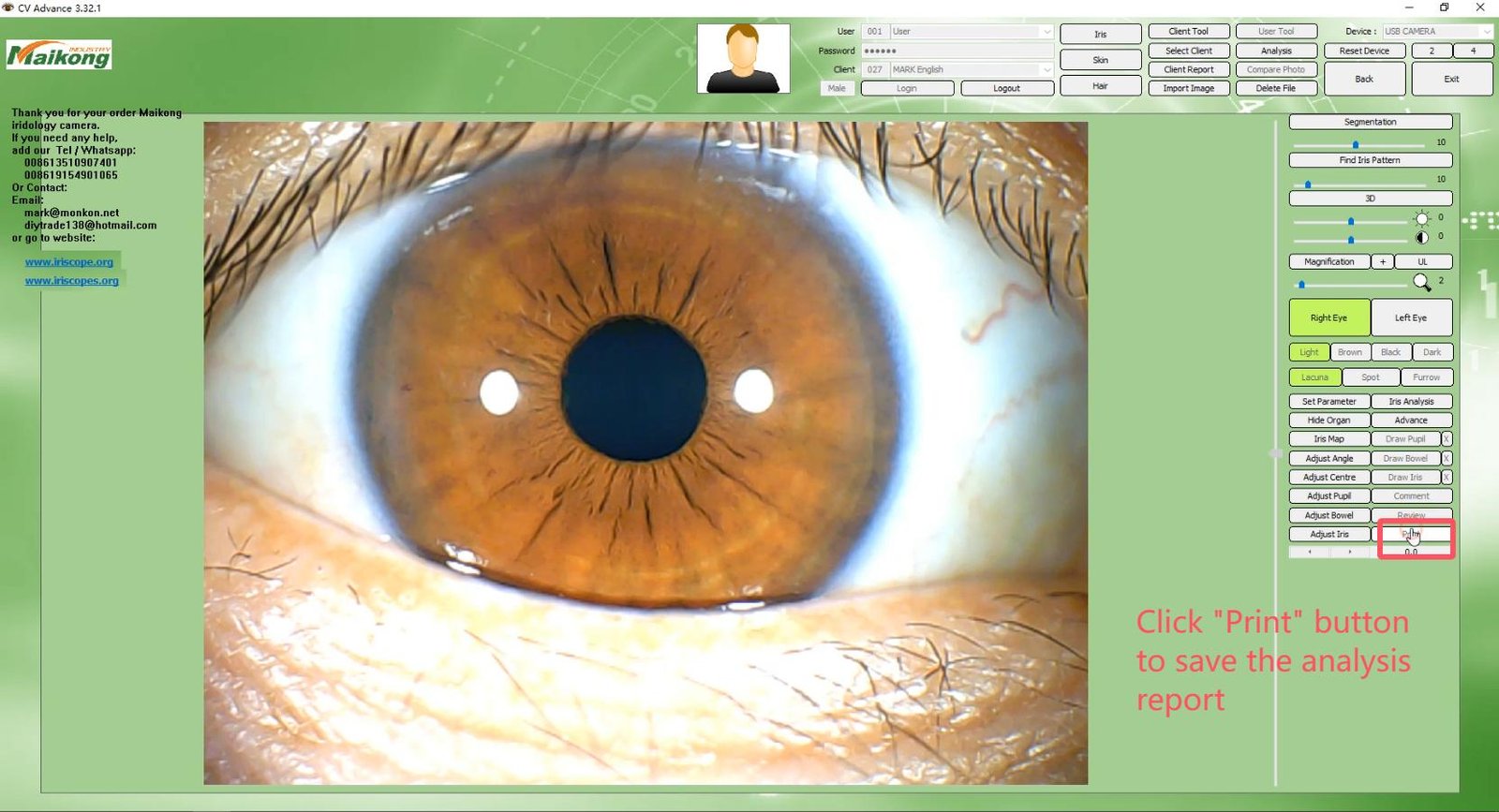
Task: Show the Iris Map
Action: click(x=1329, y=438)
